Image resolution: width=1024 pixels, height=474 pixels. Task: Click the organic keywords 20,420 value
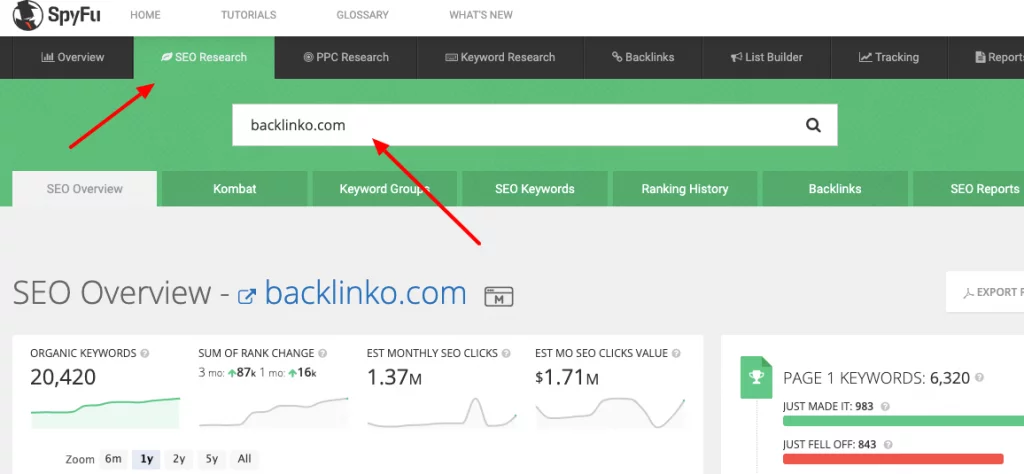63,377
